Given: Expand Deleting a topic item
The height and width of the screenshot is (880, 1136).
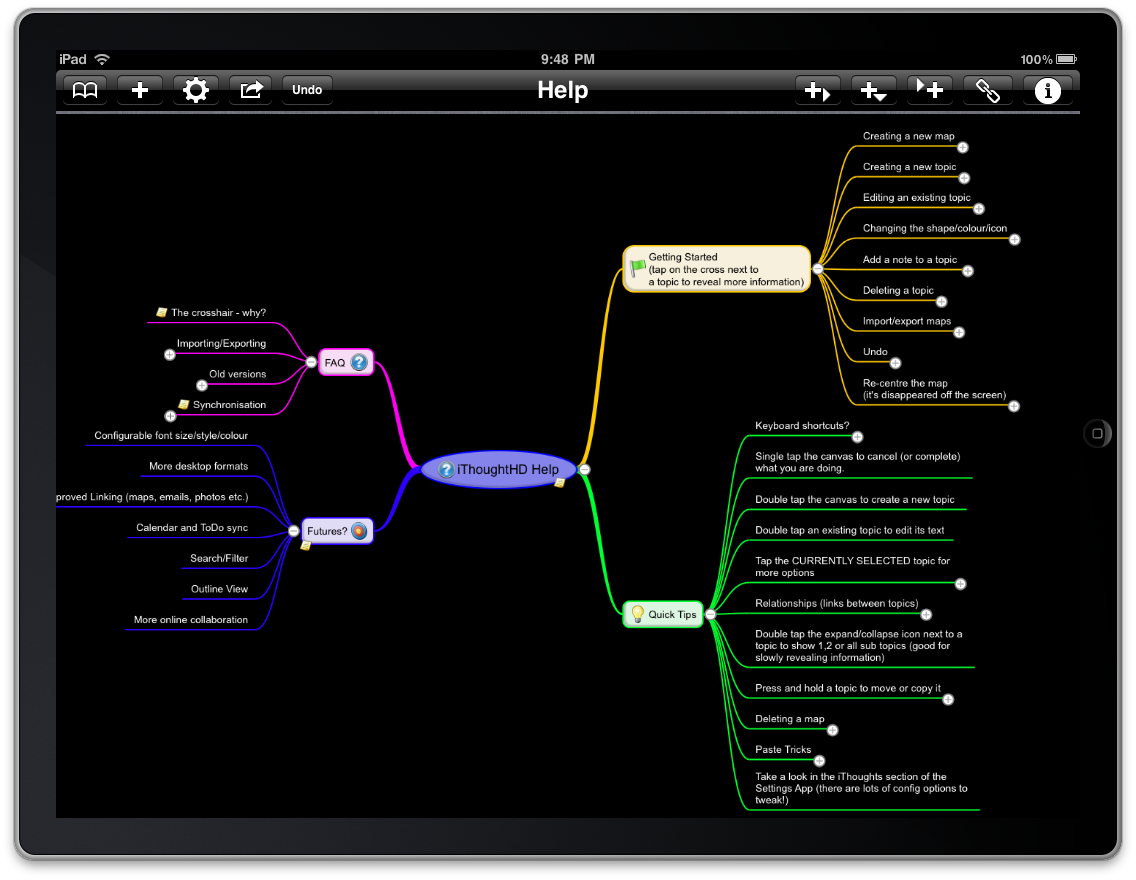Looking at the screenshot, I should point(941,302).
